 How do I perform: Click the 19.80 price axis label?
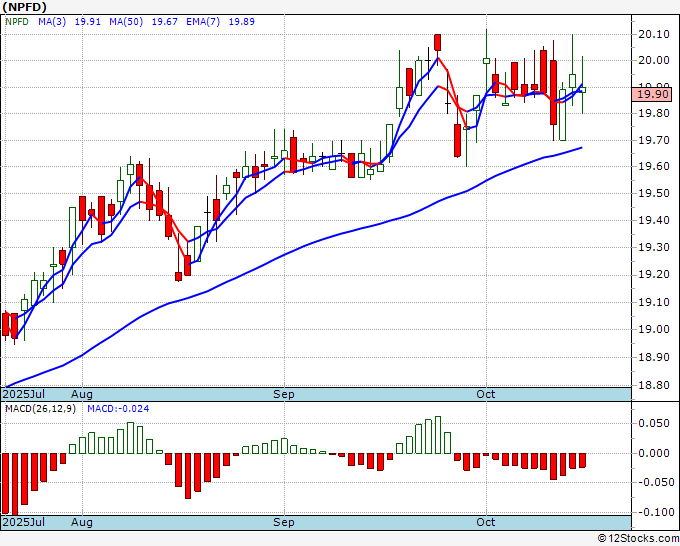654,114
